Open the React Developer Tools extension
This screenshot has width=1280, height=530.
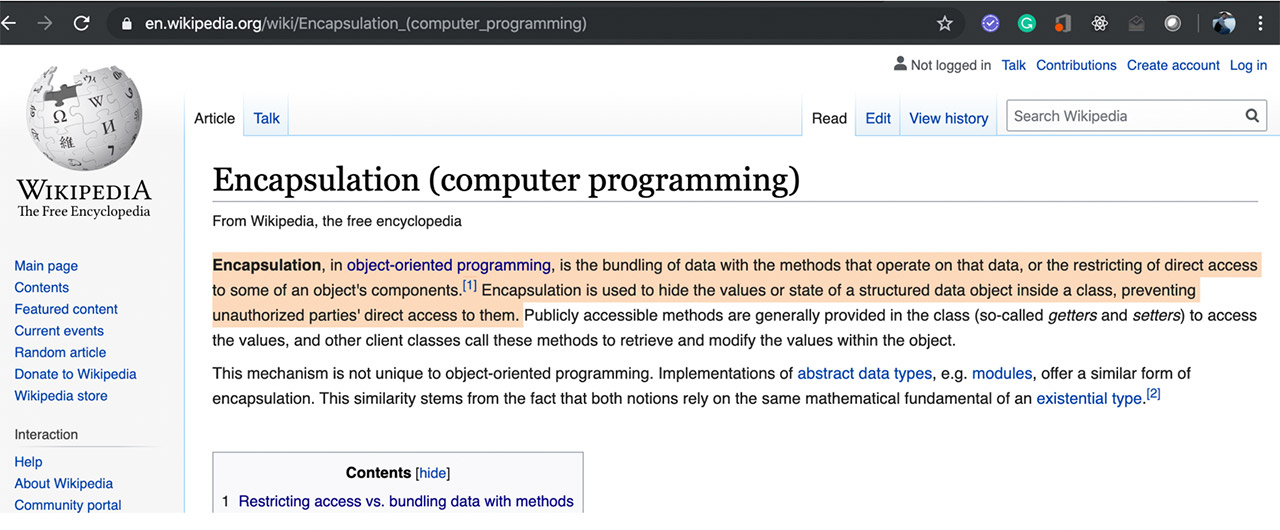click(1100, 23)
